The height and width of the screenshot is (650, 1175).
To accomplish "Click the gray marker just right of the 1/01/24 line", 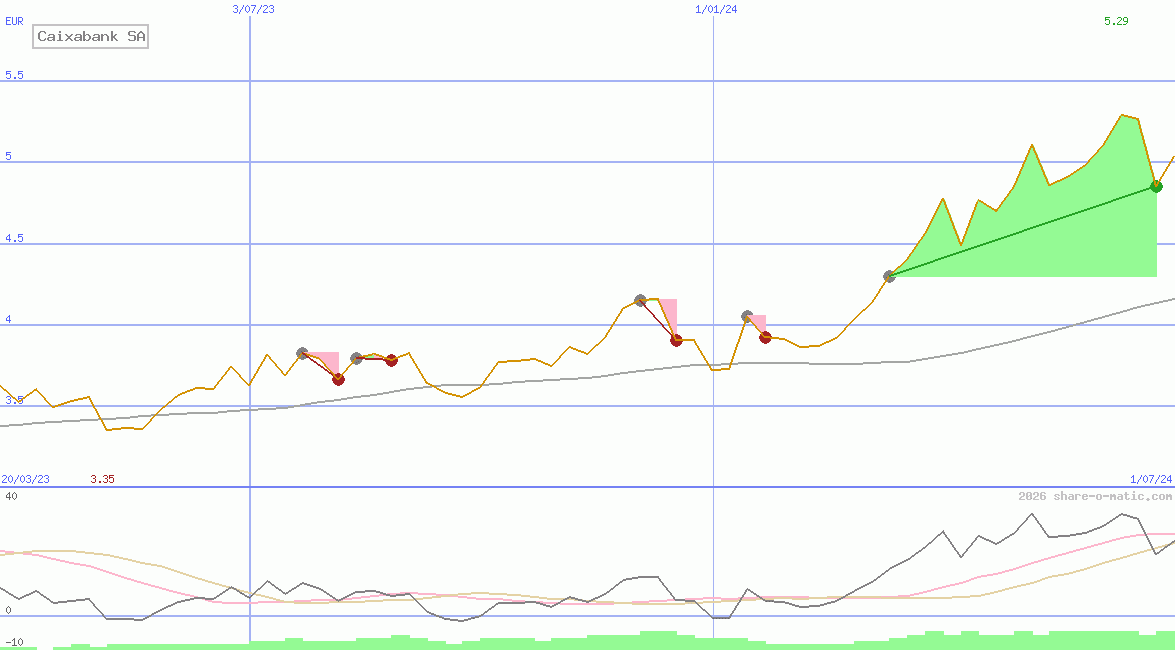I will 747,316.
